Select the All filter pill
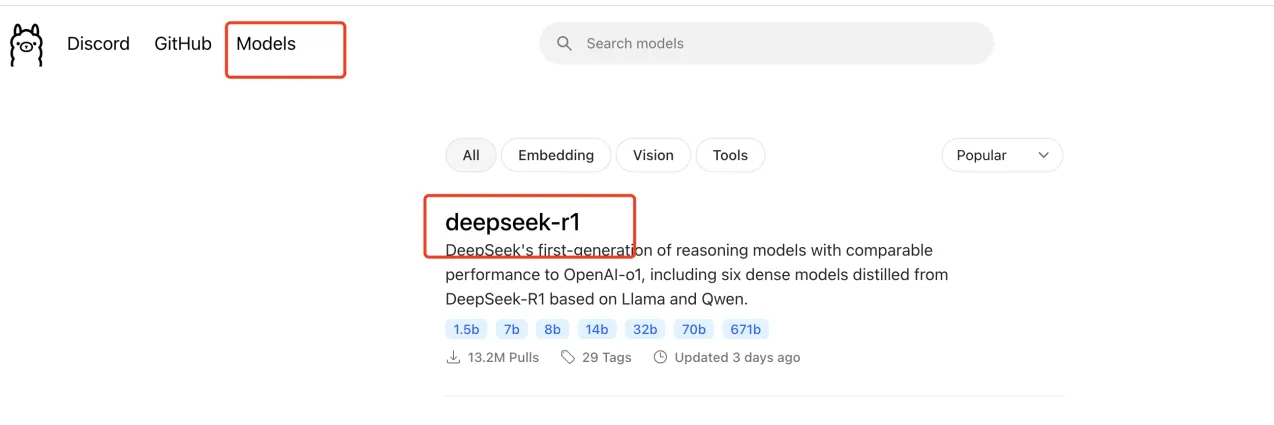This screenshot has width=1274, height=425. pos(471,155)
